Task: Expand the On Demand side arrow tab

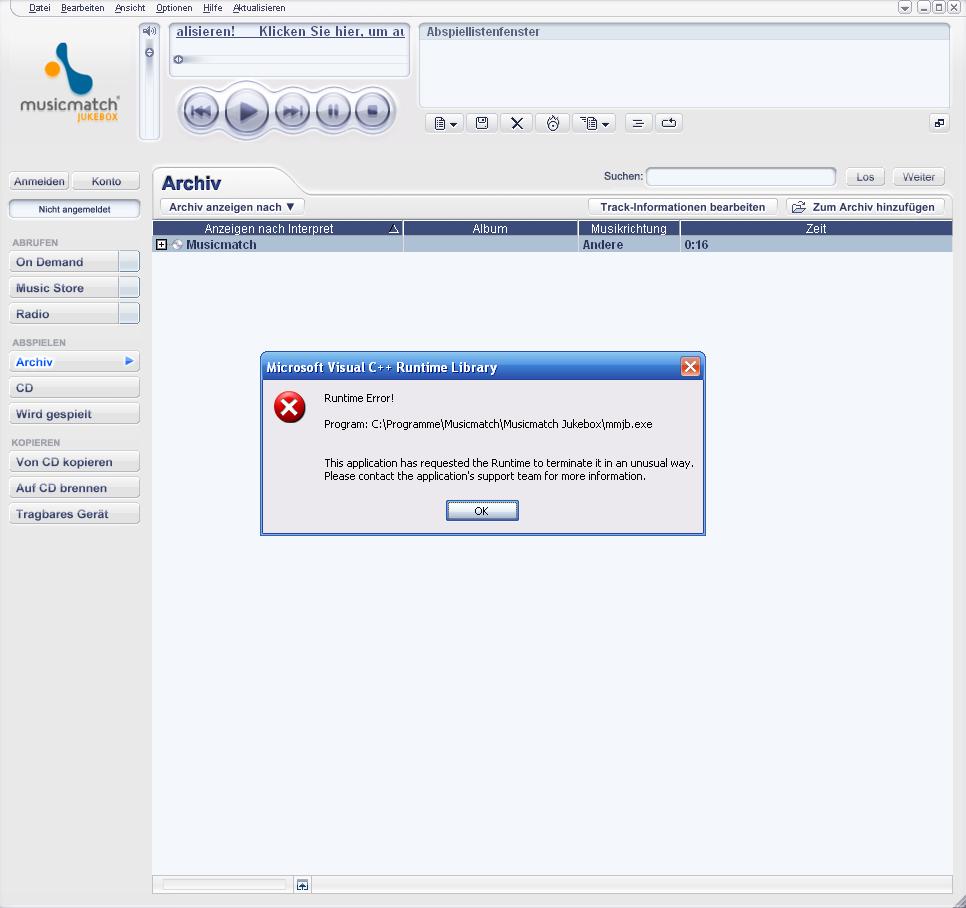Action: (129, 262)
